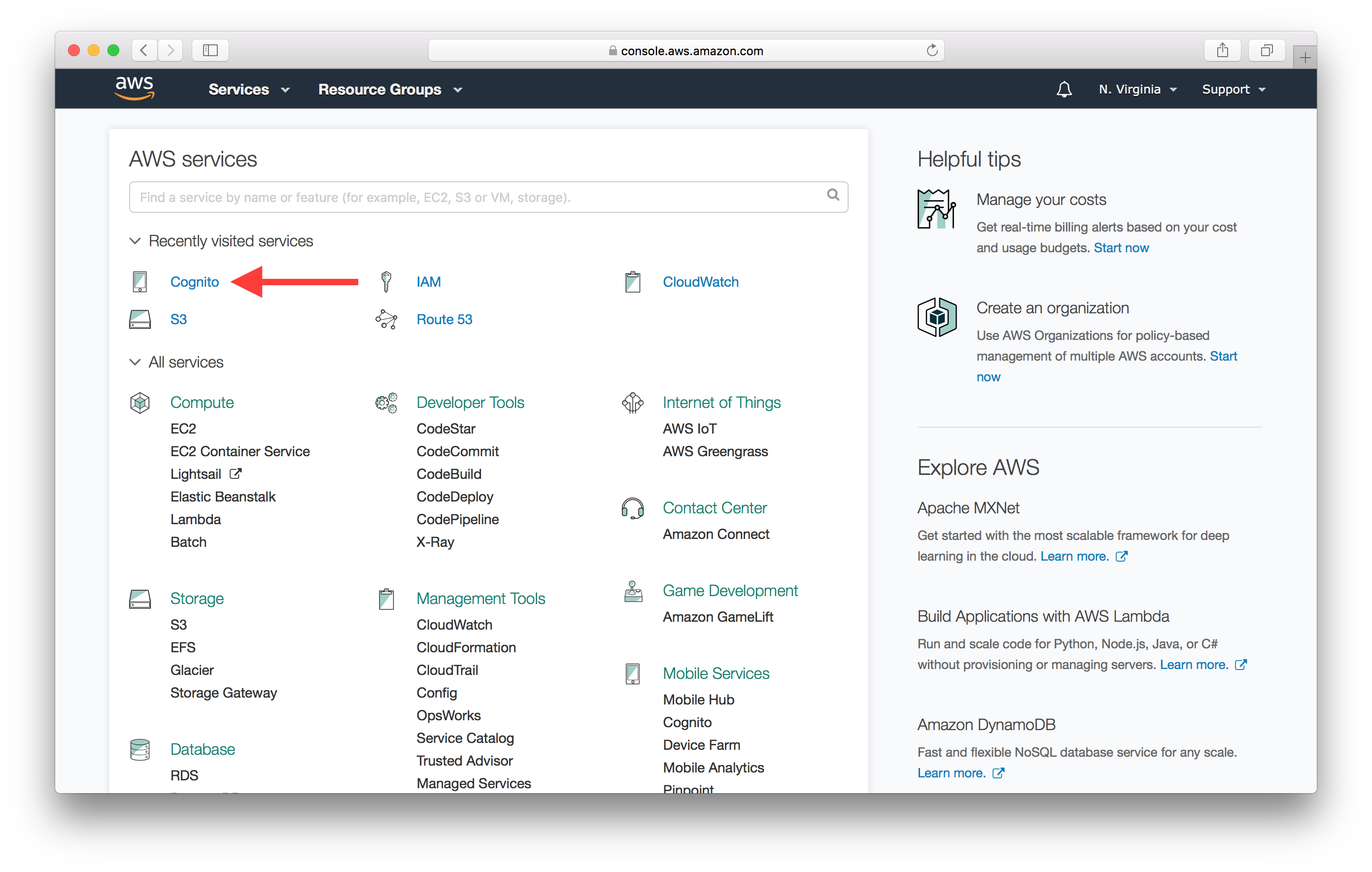Viewport: 1372px width, 872px height.
Task: Click the search magnifier icon in service search
Action: point(832,195)
